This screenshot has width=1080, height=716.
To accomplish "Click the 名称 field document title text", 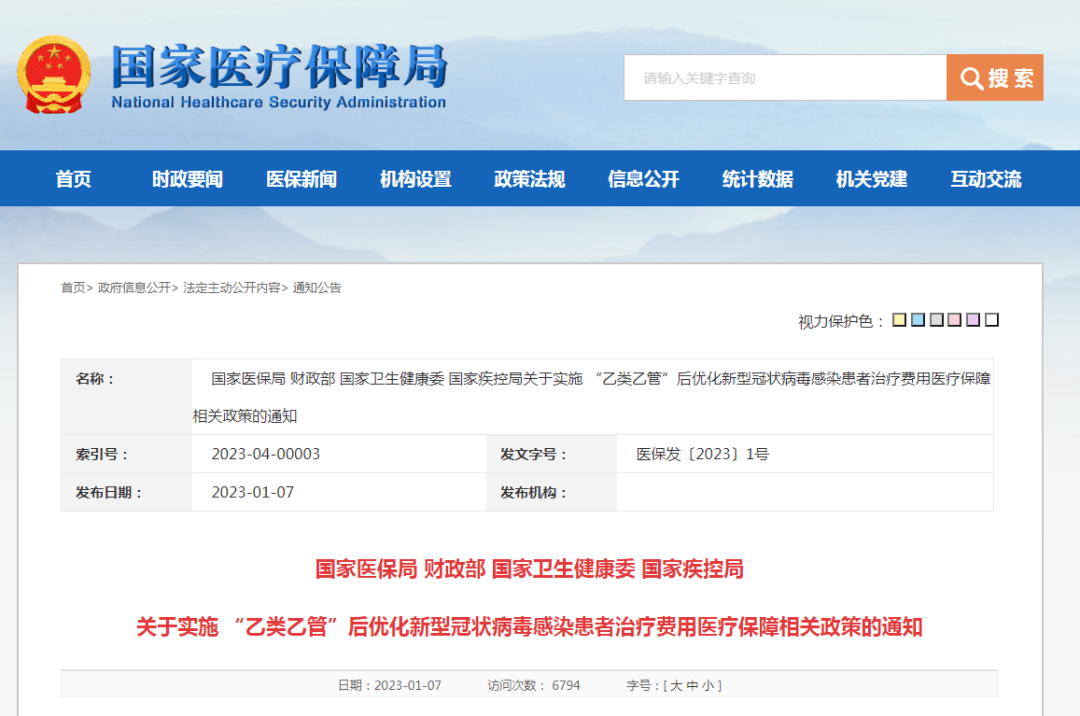I will point(592,397).
